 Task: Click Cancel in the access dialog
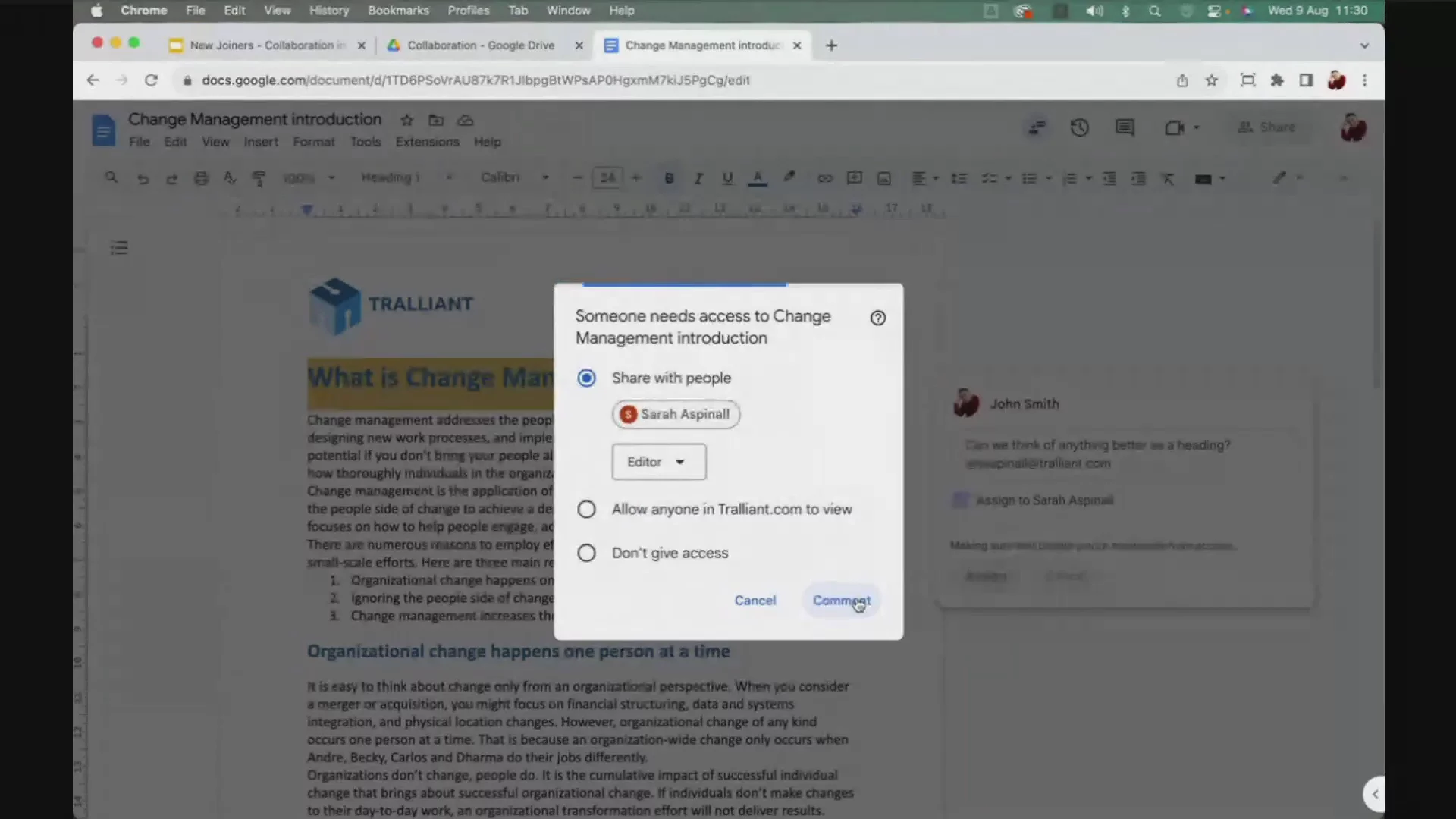pyautogui.click(x=755, y=600)
